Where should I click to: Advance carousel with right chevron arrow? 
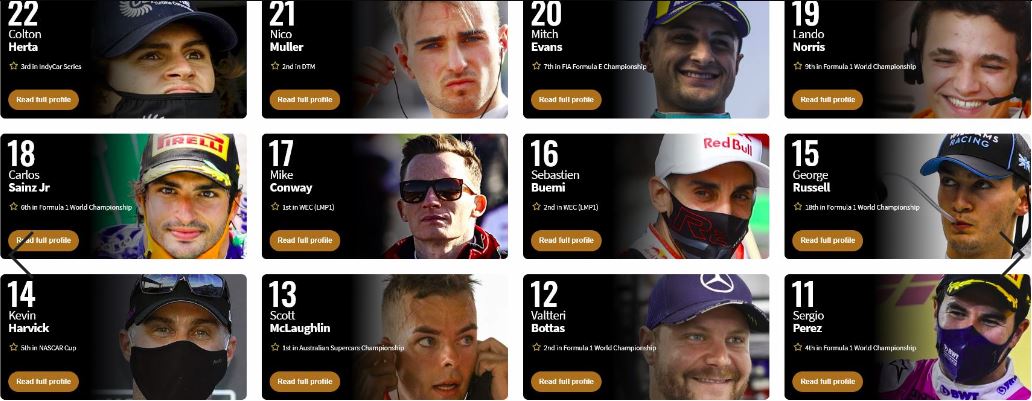(x=1012, y=253)
